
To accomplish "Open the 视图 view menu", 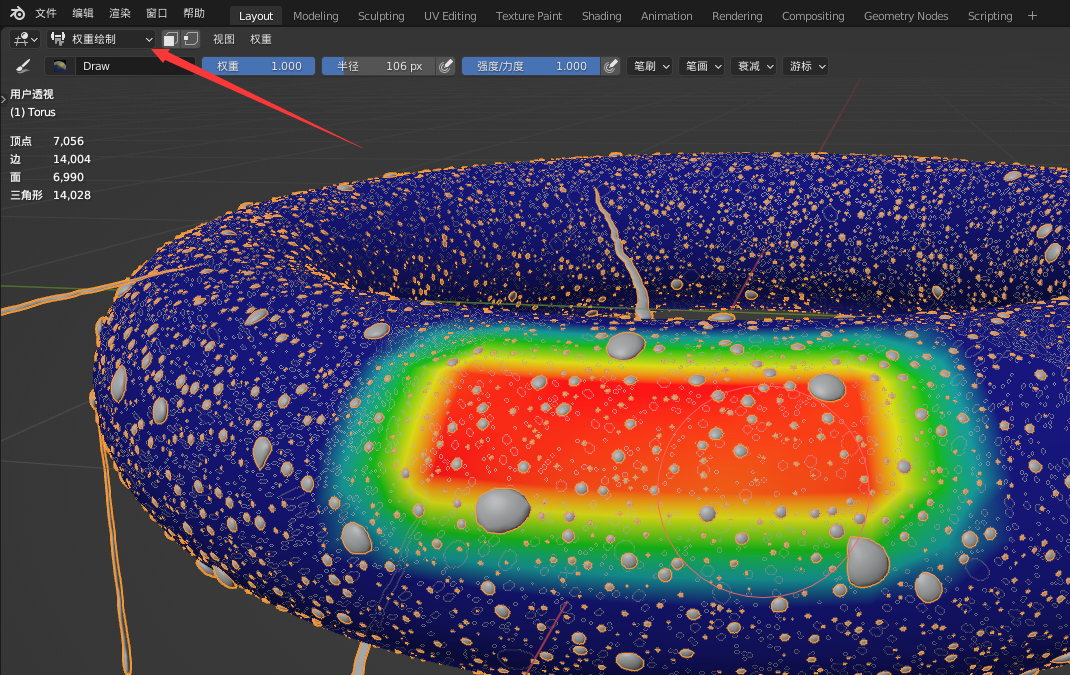I will 224,39.
